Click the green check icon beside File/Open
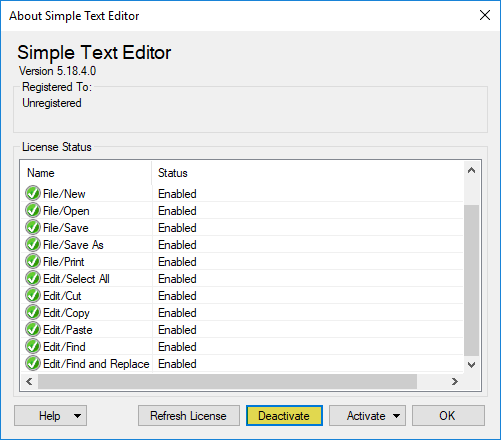This screenshot has width=501, height=440. point(33,210)
